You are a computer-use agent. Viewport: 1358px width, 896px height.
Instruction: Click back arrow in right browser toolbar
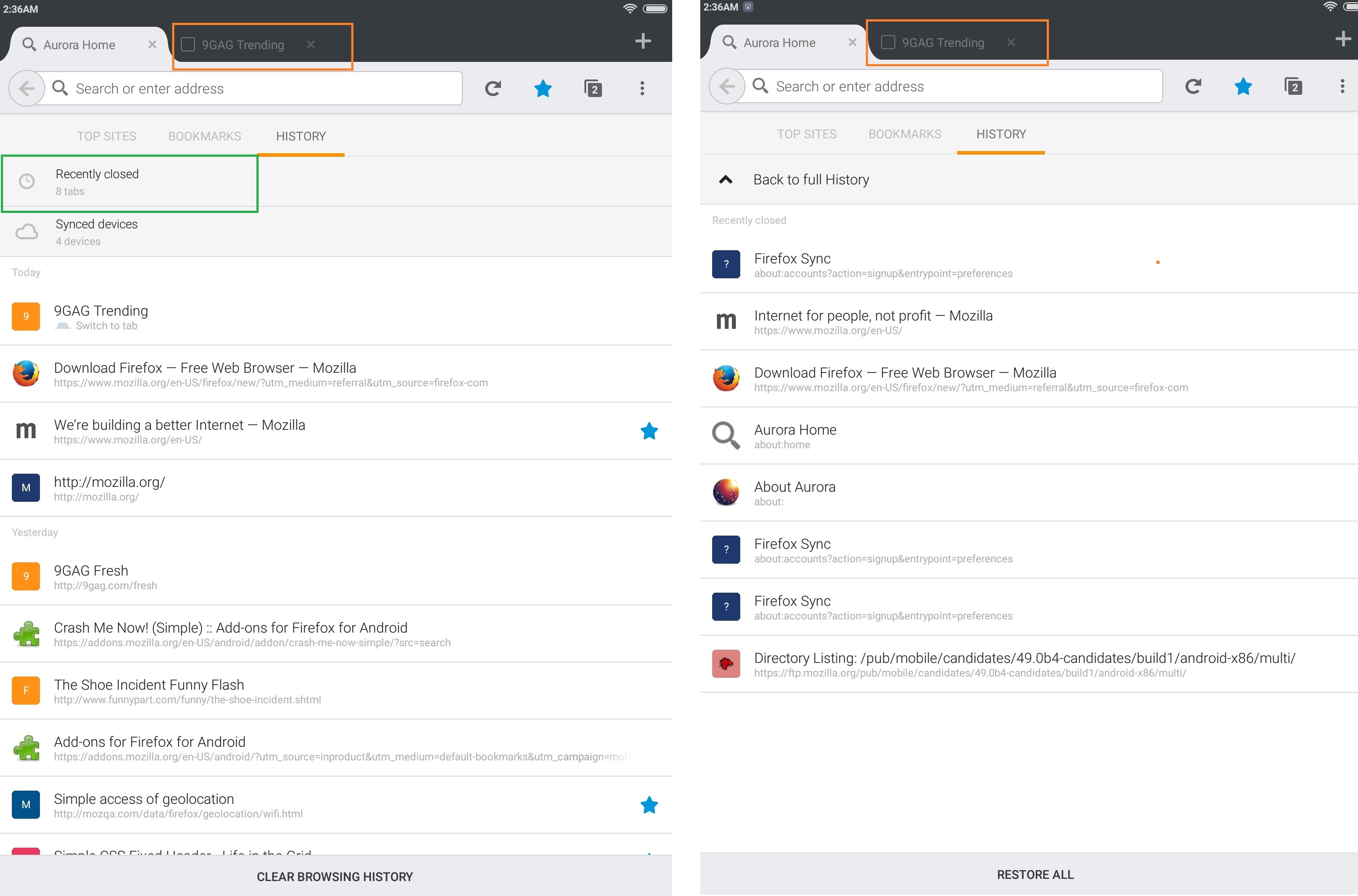[x=727, y=86]
